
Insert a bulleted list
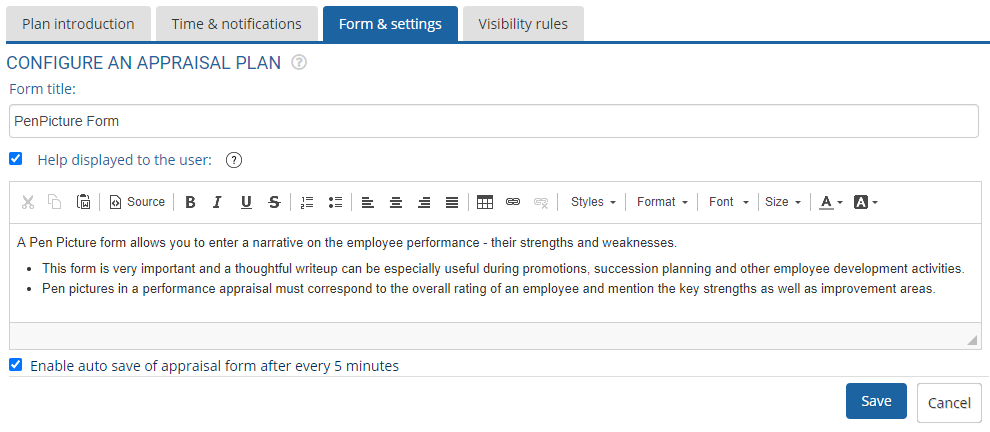(x=335, y=202)
